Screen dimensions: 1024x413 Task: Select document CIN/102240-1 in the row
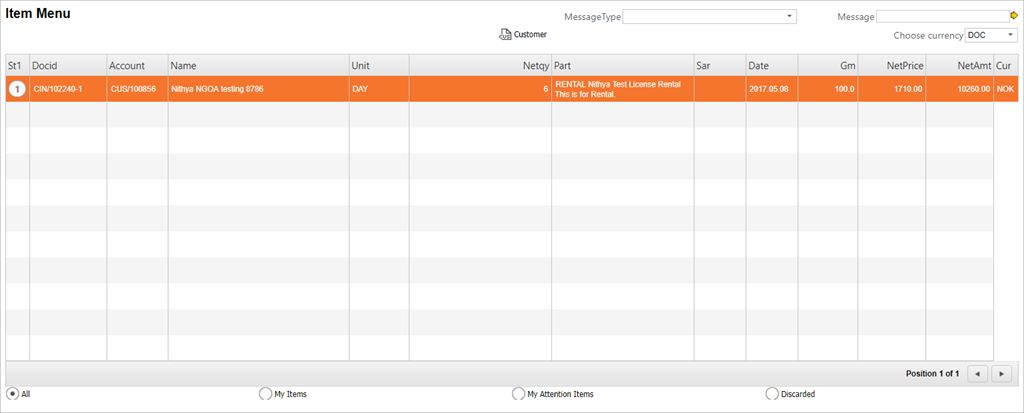coord(56,89)
